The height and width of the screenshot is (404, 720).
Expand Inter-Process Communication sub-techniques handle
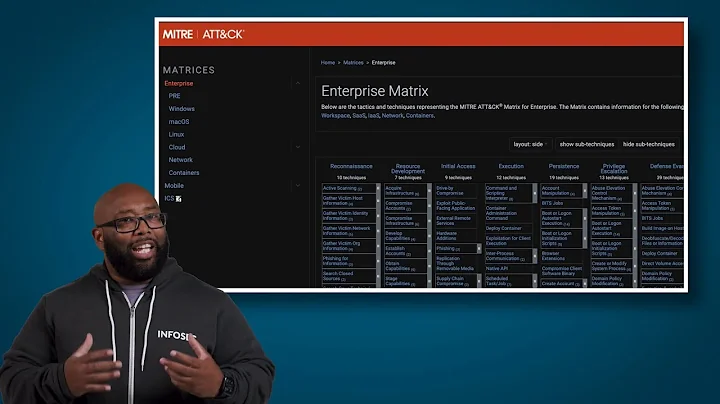point(534,256)
